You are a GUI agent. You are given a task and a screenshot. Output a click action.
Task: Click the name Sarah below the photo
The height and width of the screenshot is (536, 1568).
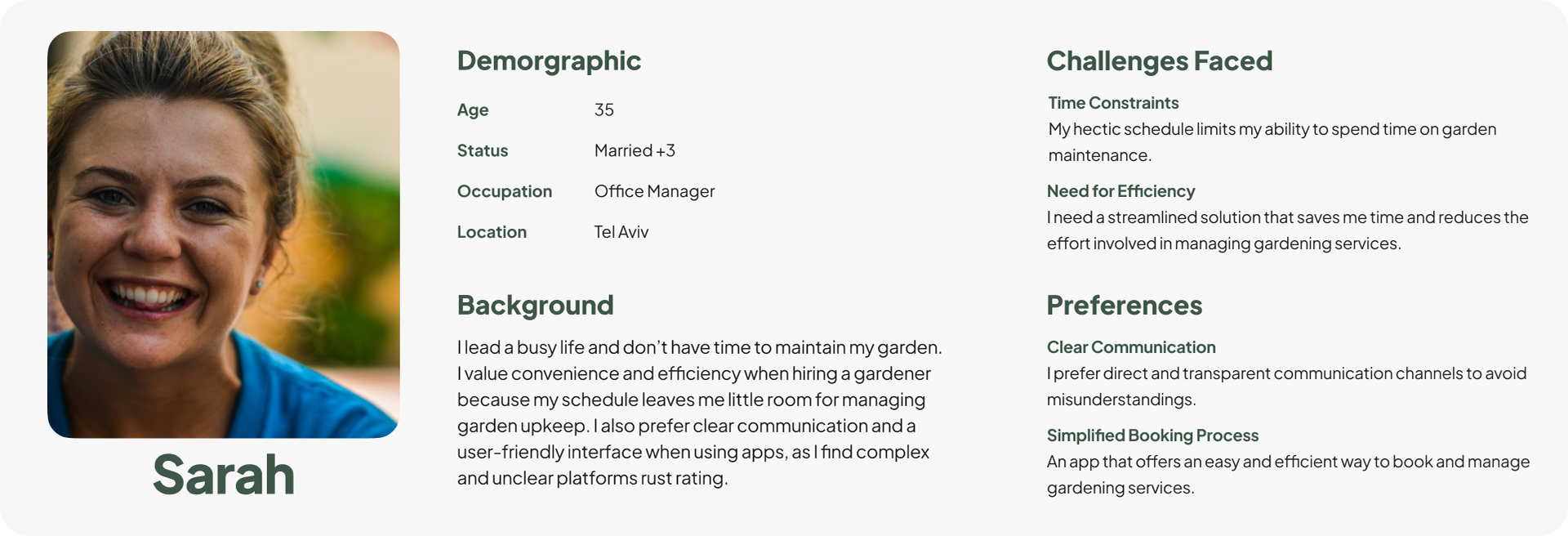[x=223, y=475]
